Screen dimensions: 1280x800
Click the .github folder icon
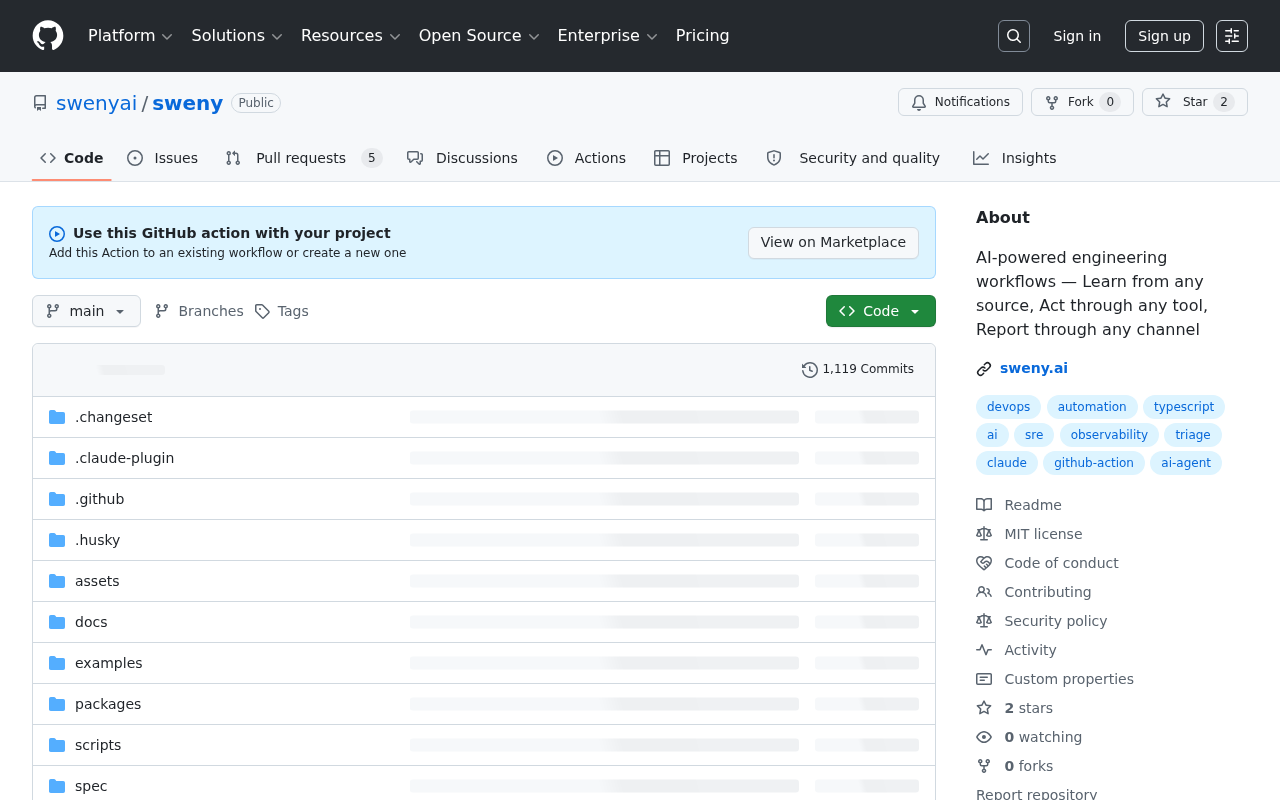[57, 499]
